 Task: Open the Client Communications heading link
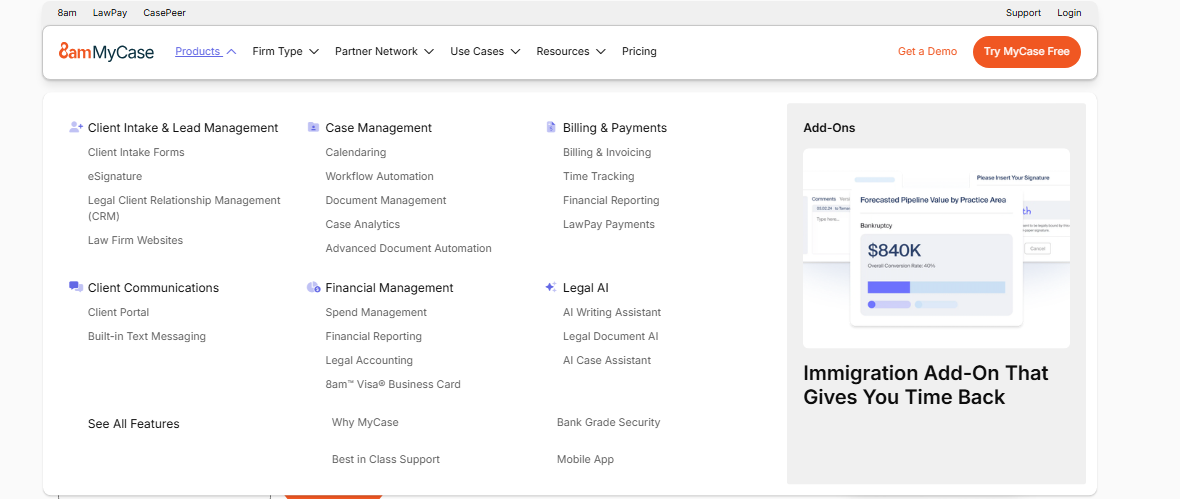pos(154,288)
